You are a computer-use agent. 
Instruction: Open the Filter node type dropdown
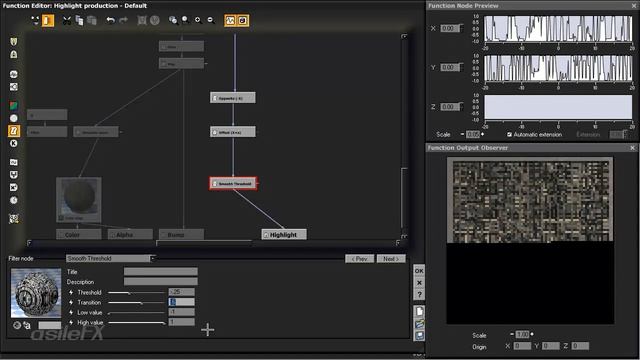(x=111, y=258)
